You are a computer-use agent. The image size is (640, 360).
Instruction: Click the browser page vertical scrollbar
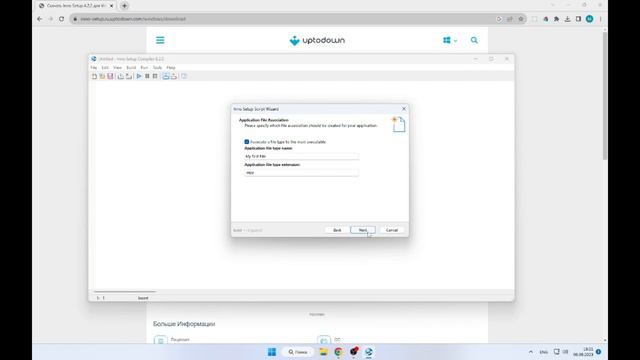(605, 96)
